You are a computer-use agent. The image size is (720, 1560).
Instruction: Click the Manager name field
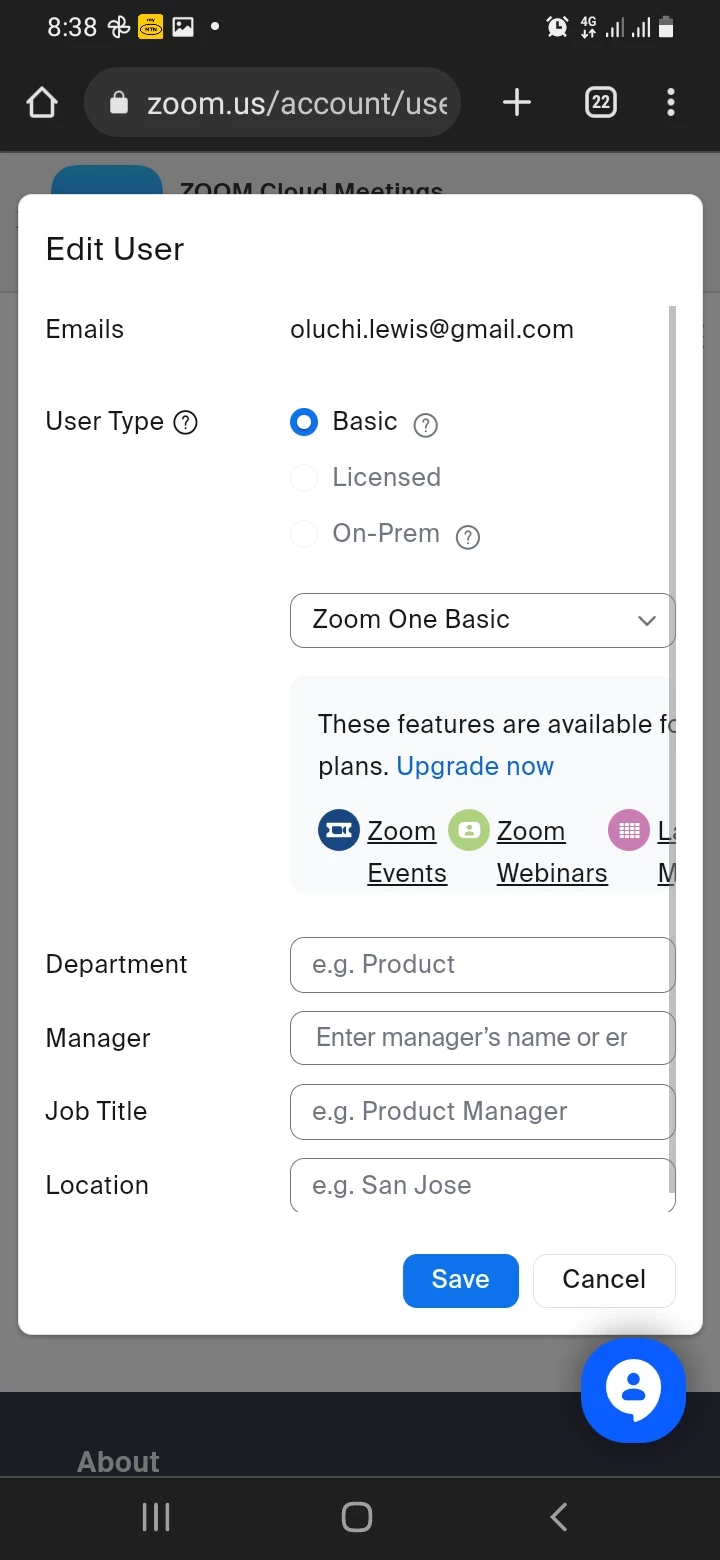(482, 1038)
